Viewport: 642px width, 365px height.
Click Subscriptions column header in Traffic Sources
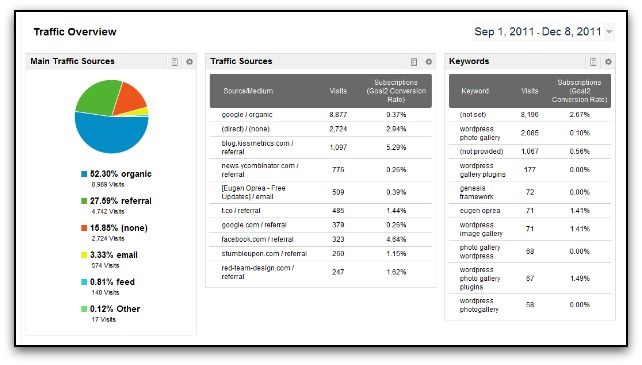(396, 91)
